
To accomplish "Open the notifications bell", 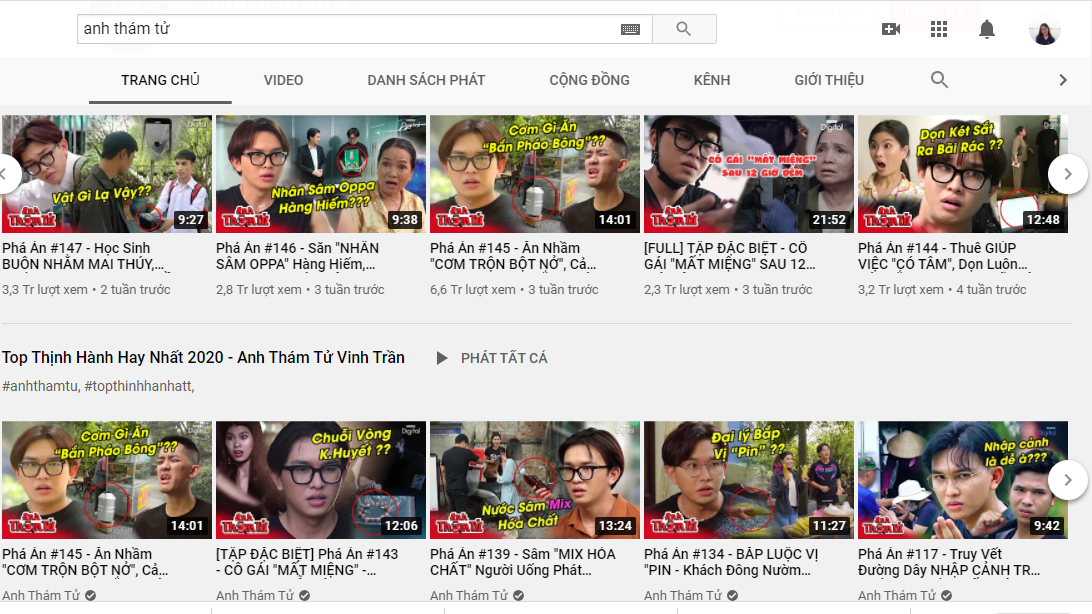I will tap(987, 29).
